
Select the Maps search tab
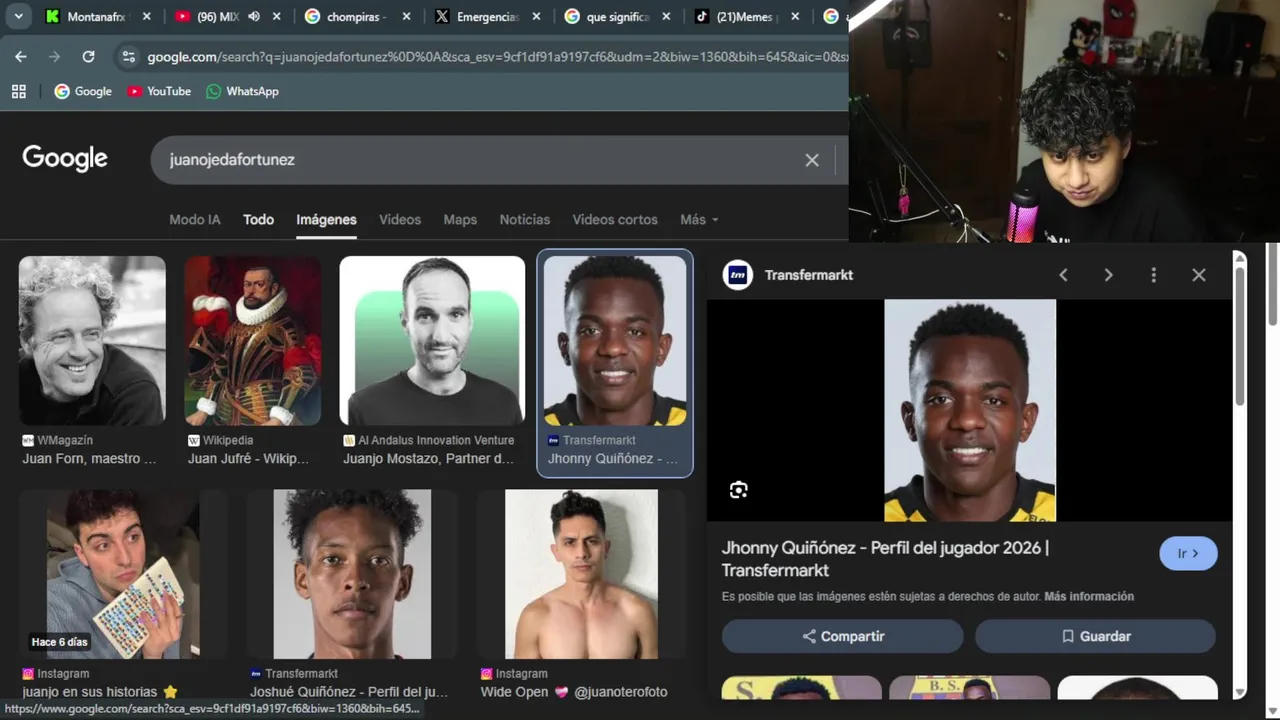click(460, 219)
